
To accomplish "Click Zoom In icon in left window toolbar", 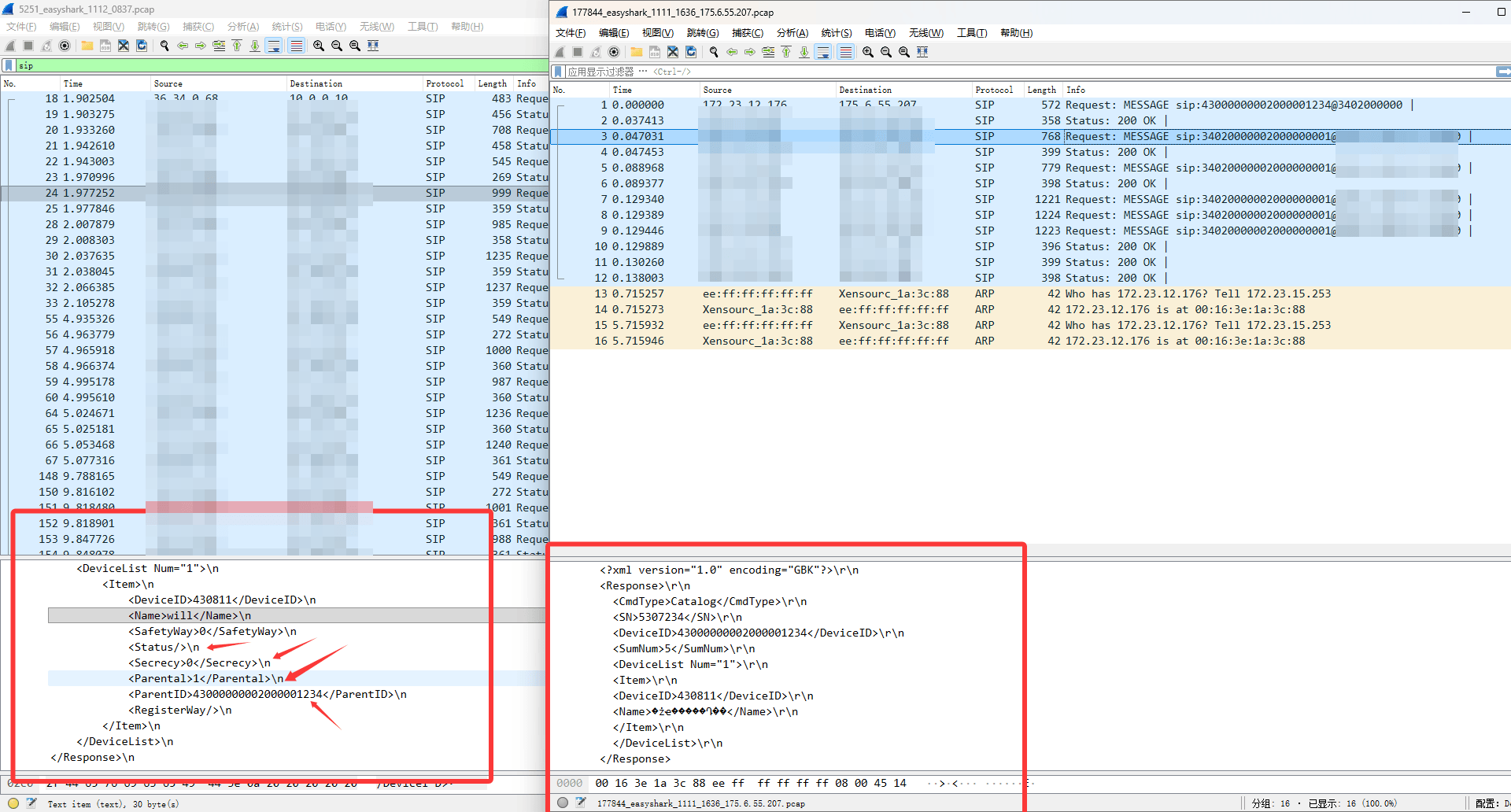I will pyautogui.click(x=319, y=46).
